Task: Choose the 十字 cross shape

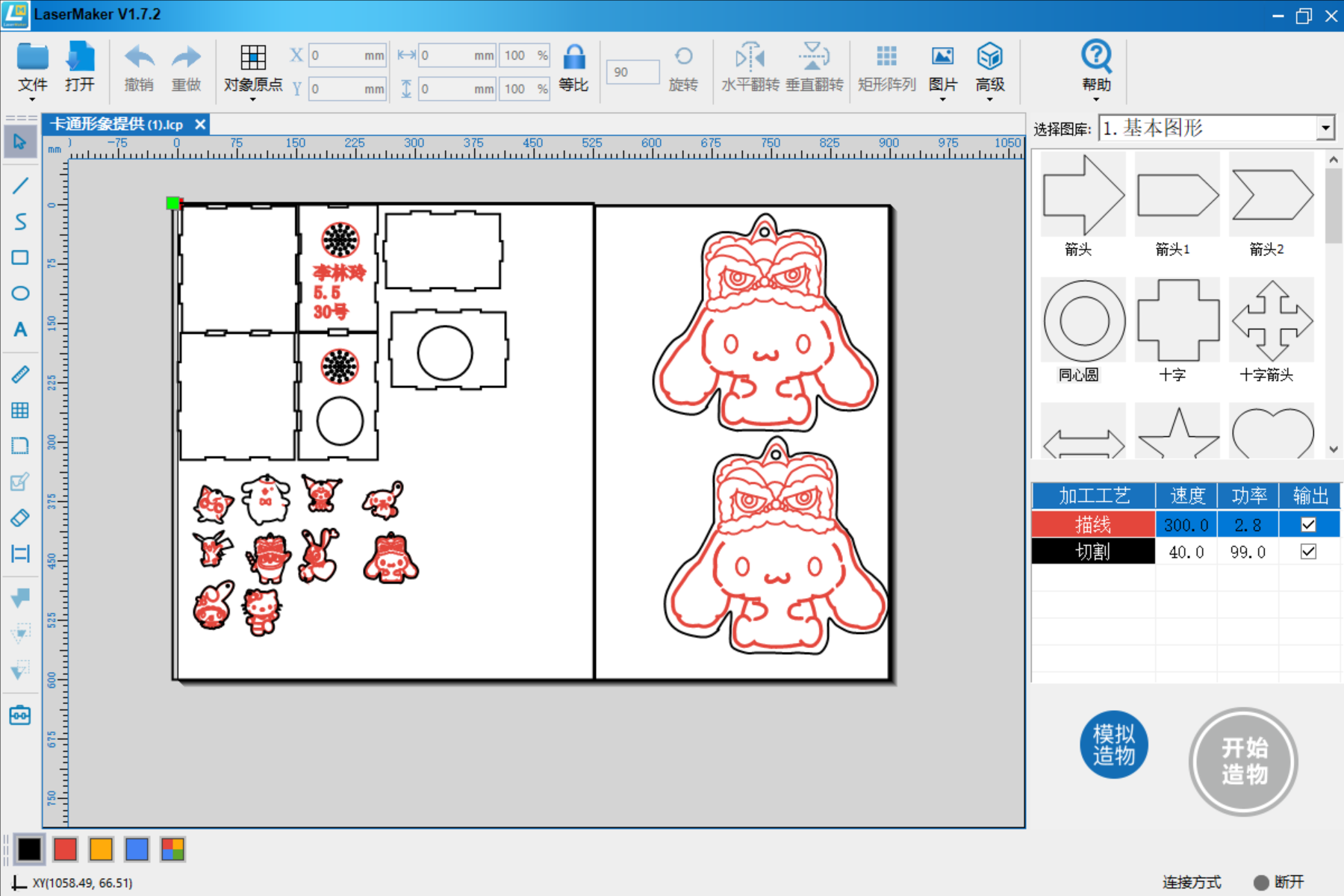Action: (1177, 320)
